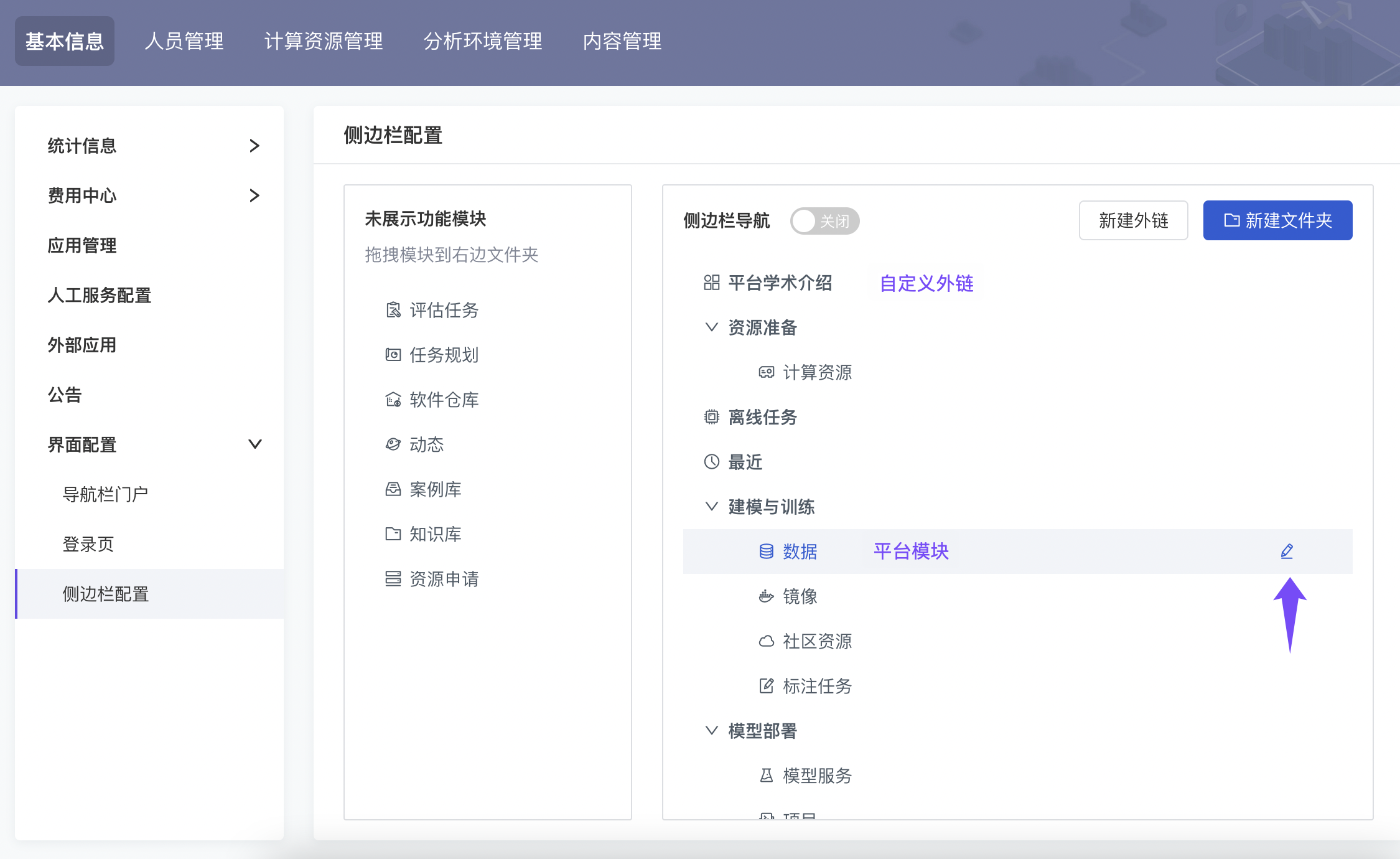
Task: Open the 登录页 sidebar menu item
Action: [88, 544]
